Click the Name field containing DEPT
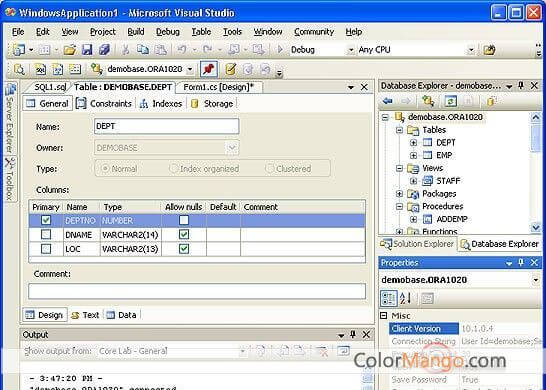546x390 pixels. [x=166, y=126]
